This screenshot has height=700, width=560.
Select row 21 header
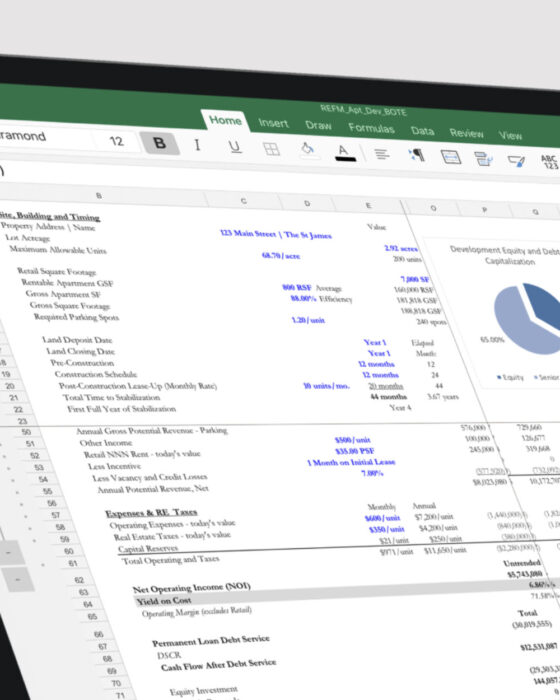click(13, 397)
